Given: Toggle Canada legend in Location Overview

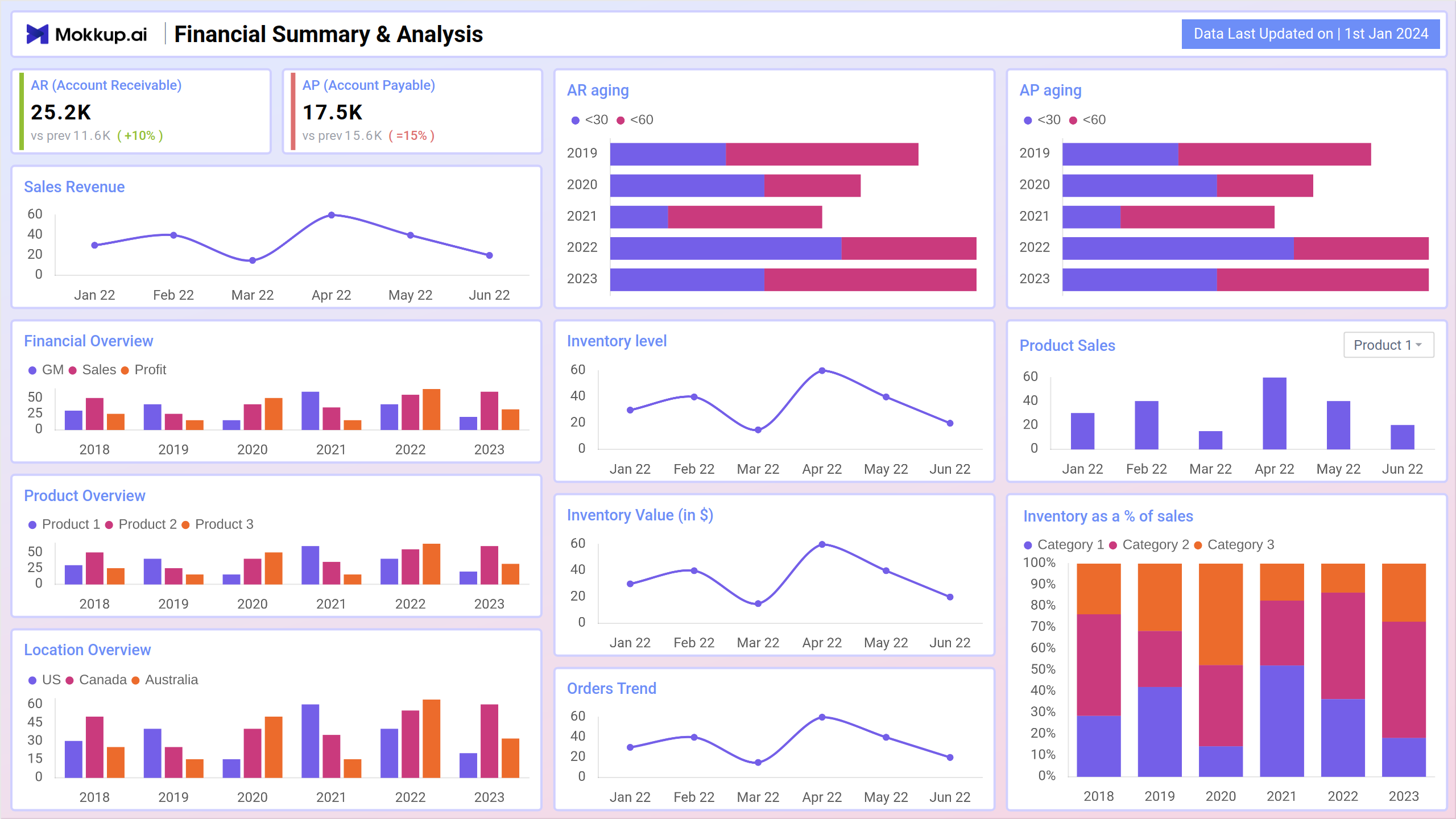Looking at the screenshot, I should (x=96, y=680).
